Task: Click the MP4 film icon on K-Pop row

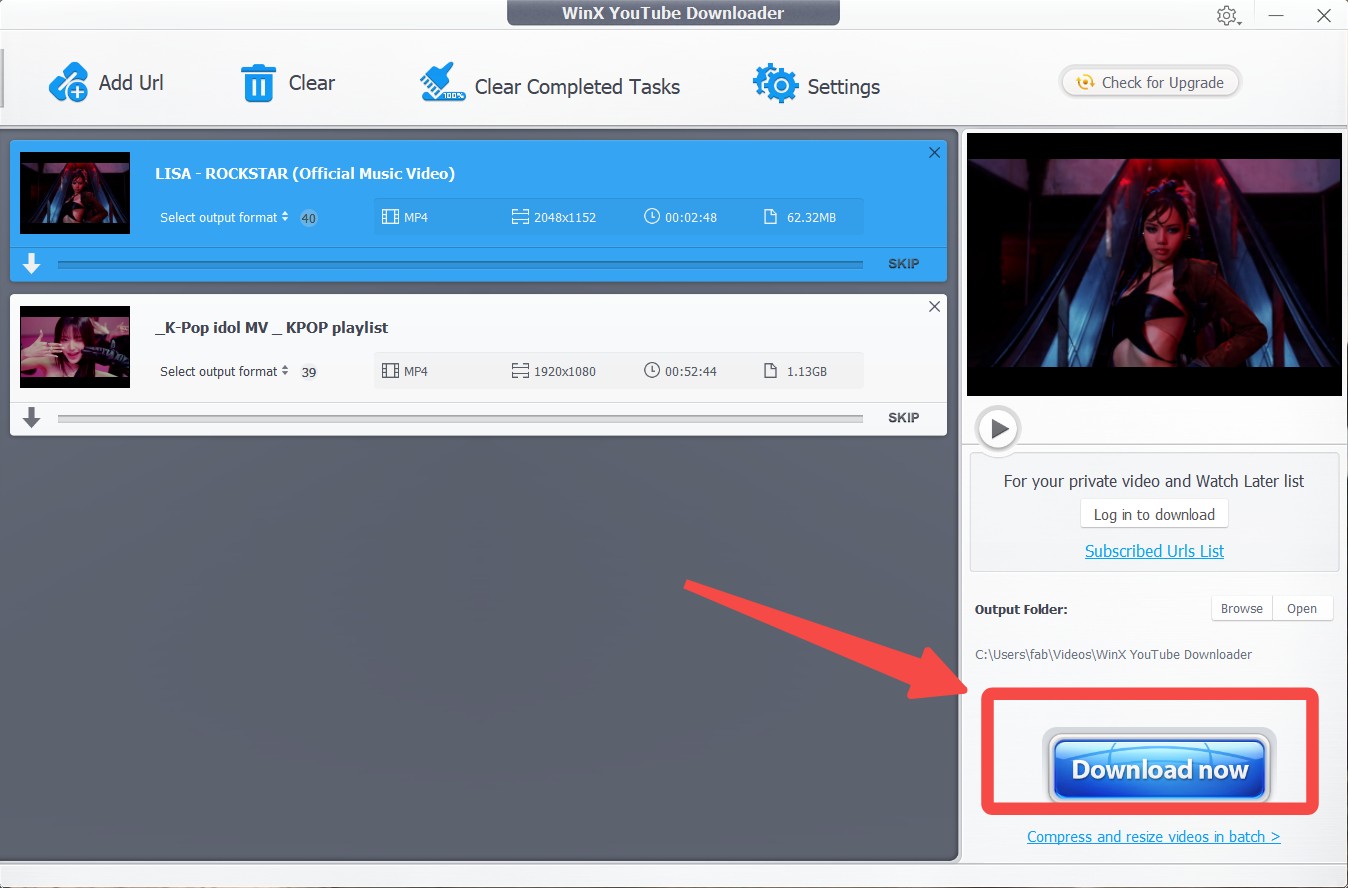Action: click(x=390, y=371)
